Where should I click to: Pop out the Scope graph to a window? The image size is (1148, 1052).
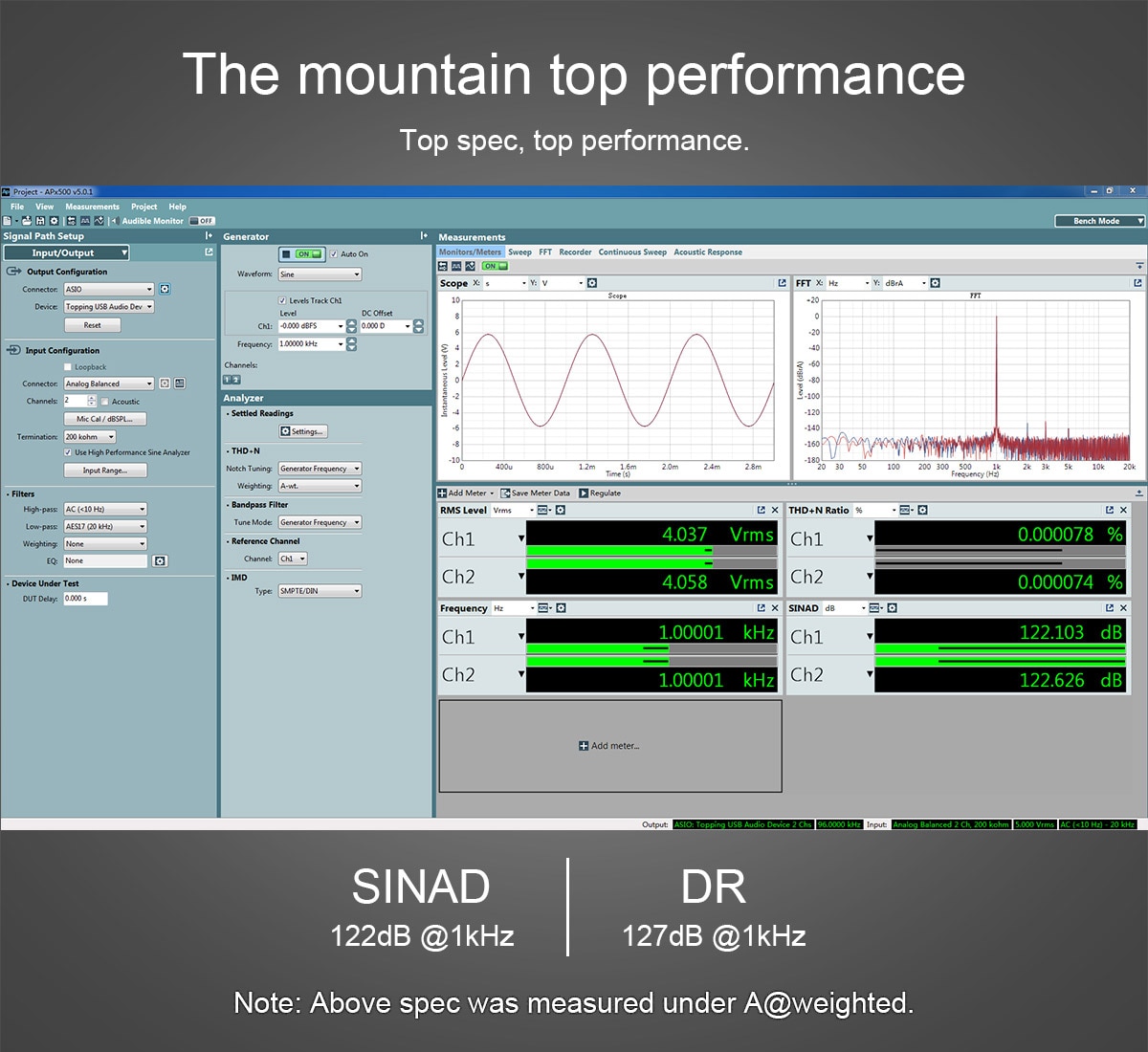[782, 282]
